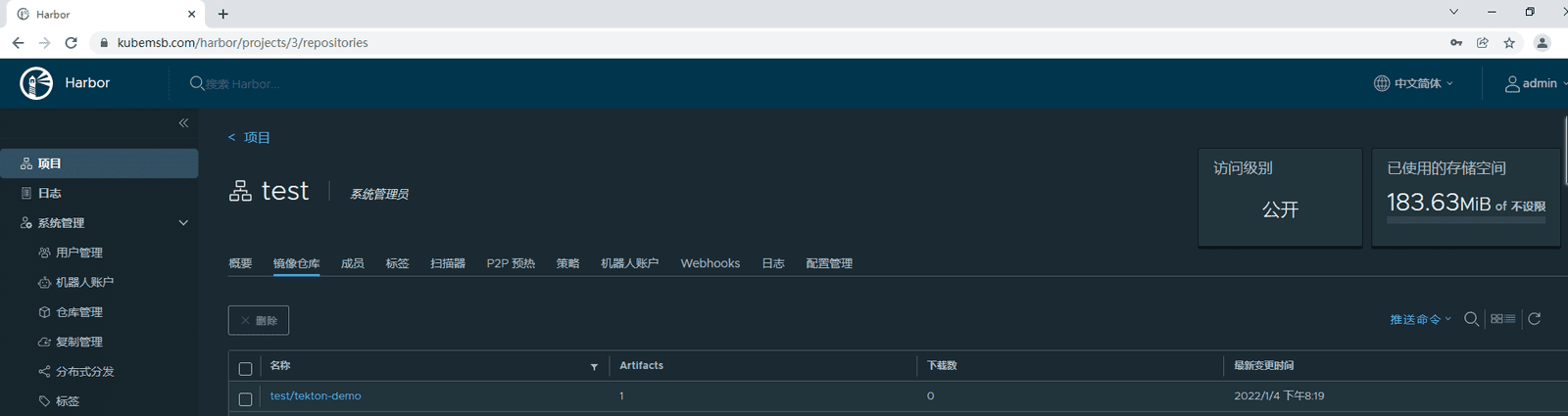Switch to the P2P 预热 tab
Viewport: 1568px width, 416px height.
pyautogui.click(x=511, y=263)
